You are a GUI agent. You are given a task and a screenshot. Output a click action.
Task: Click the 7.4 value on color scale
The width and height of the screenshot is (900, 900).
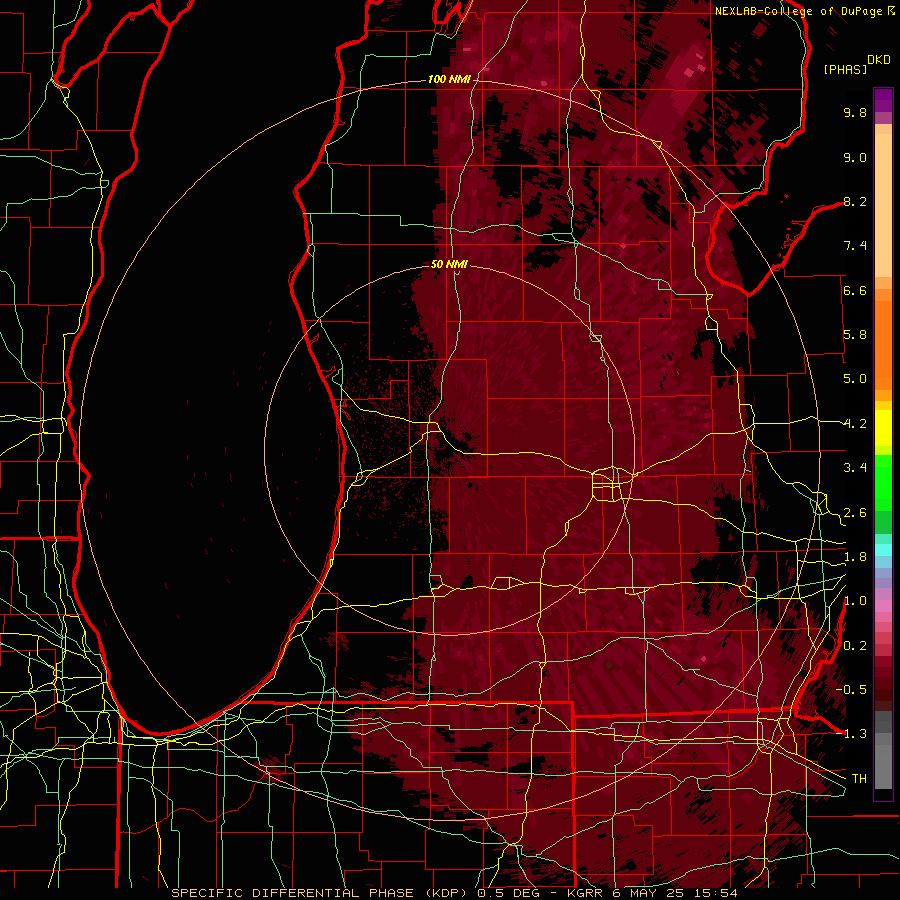pos(855,246)
